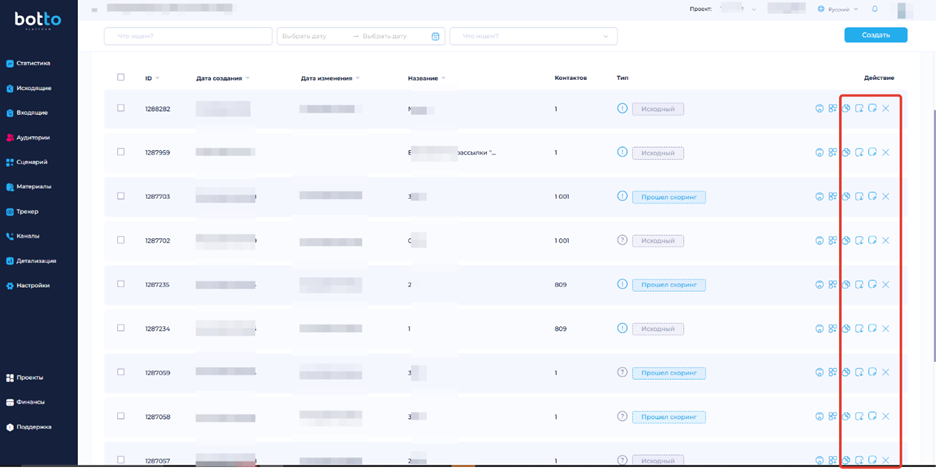Viewport: 936px width, 469px height.
Task: Open calendar icon in date range field
Action: tap(435, 36)
